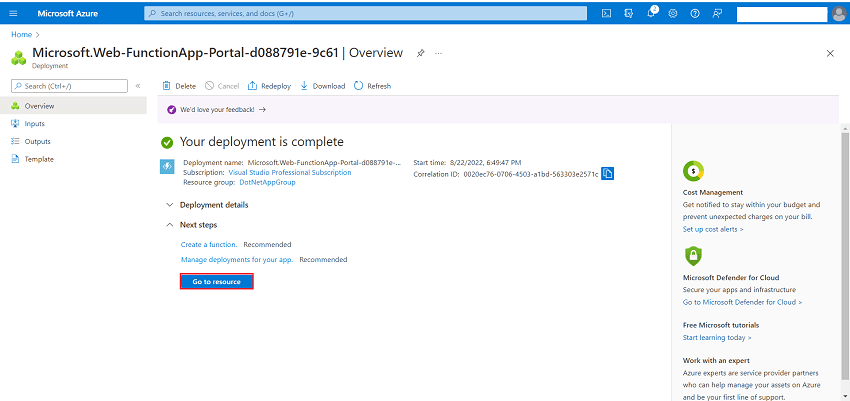This screenshot has height=401, width=850.
Task: Open more options ellipsis beside title
Action: pyautogui.click(x=438, y=53)
